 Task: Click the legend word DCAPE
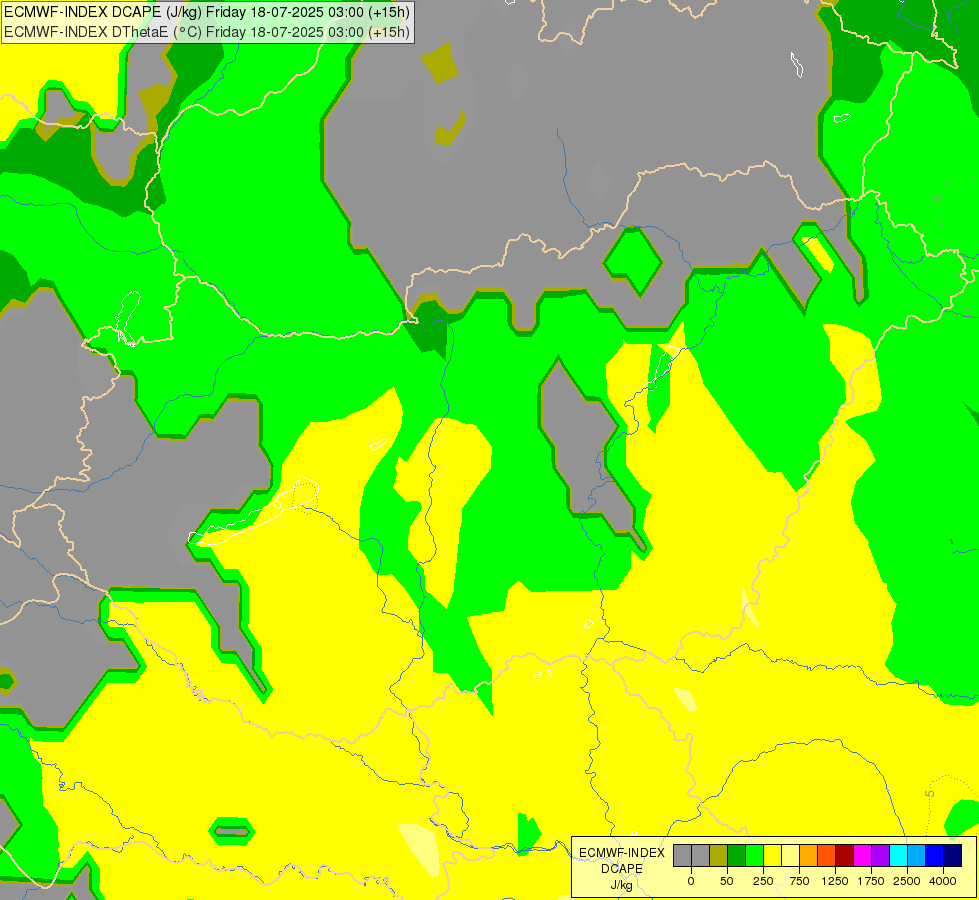pyautogui.click(x=622, y=869)
